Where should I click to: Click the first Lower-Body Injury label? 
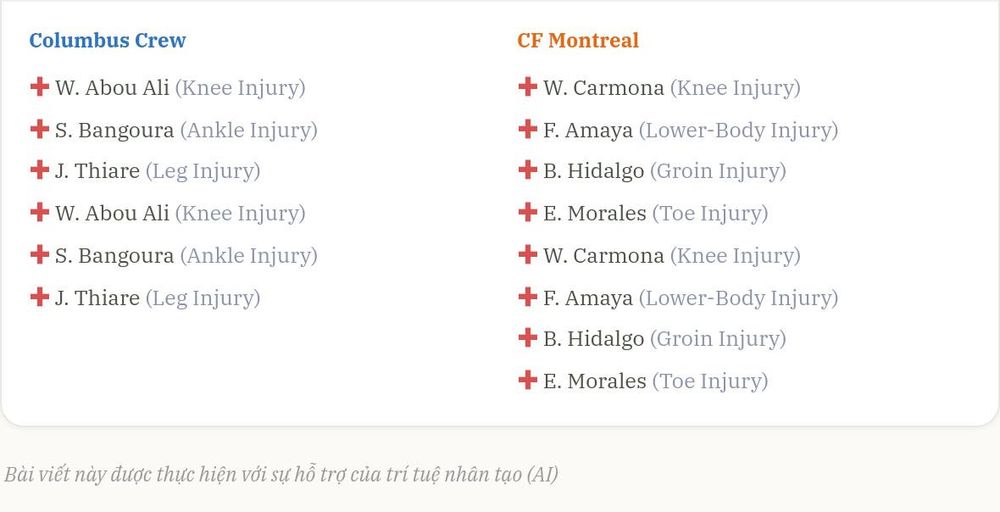(739, 130)
